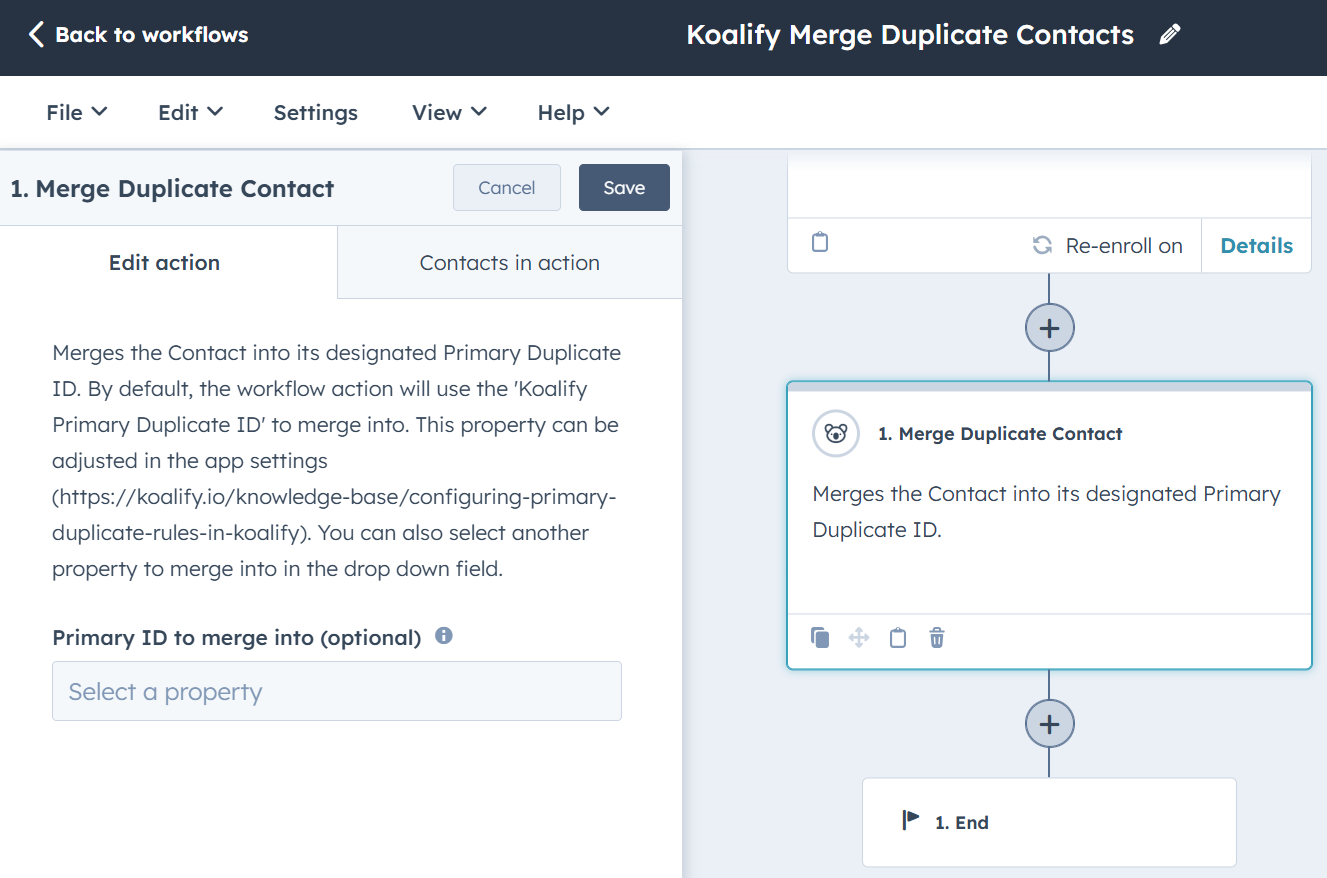Cancel editing the action
This screenshot has height=878, width=1327.
pos(506,188)
